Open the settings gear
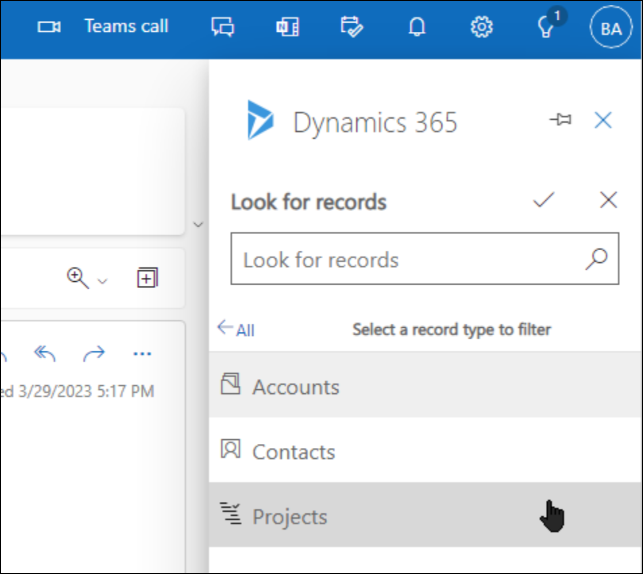Image resolution: width=643 pixels, height=574 pixels. [x=482, y=27]
